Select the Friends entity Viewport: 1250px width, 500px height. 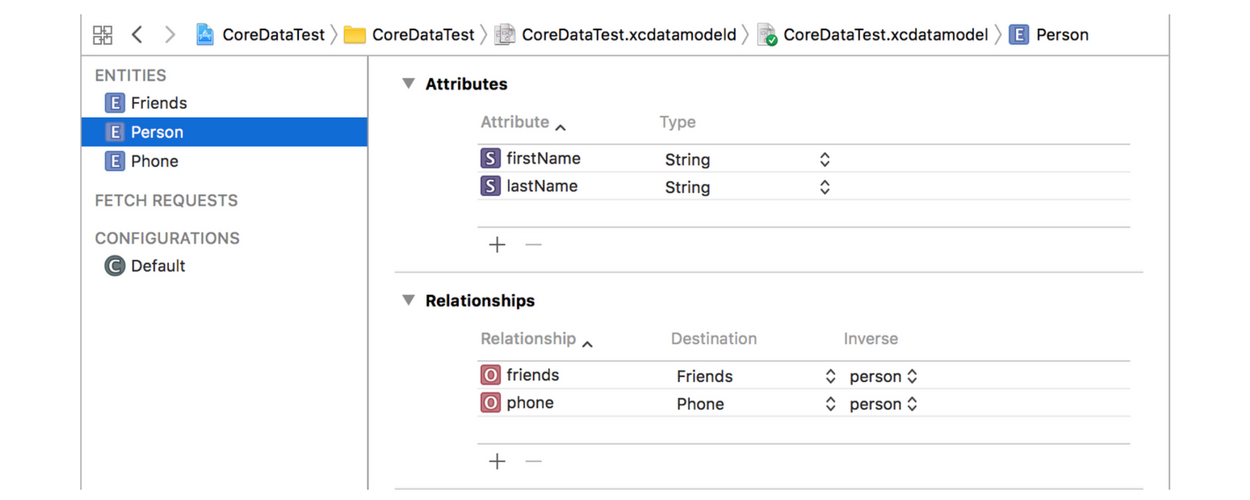pos(158,103)
